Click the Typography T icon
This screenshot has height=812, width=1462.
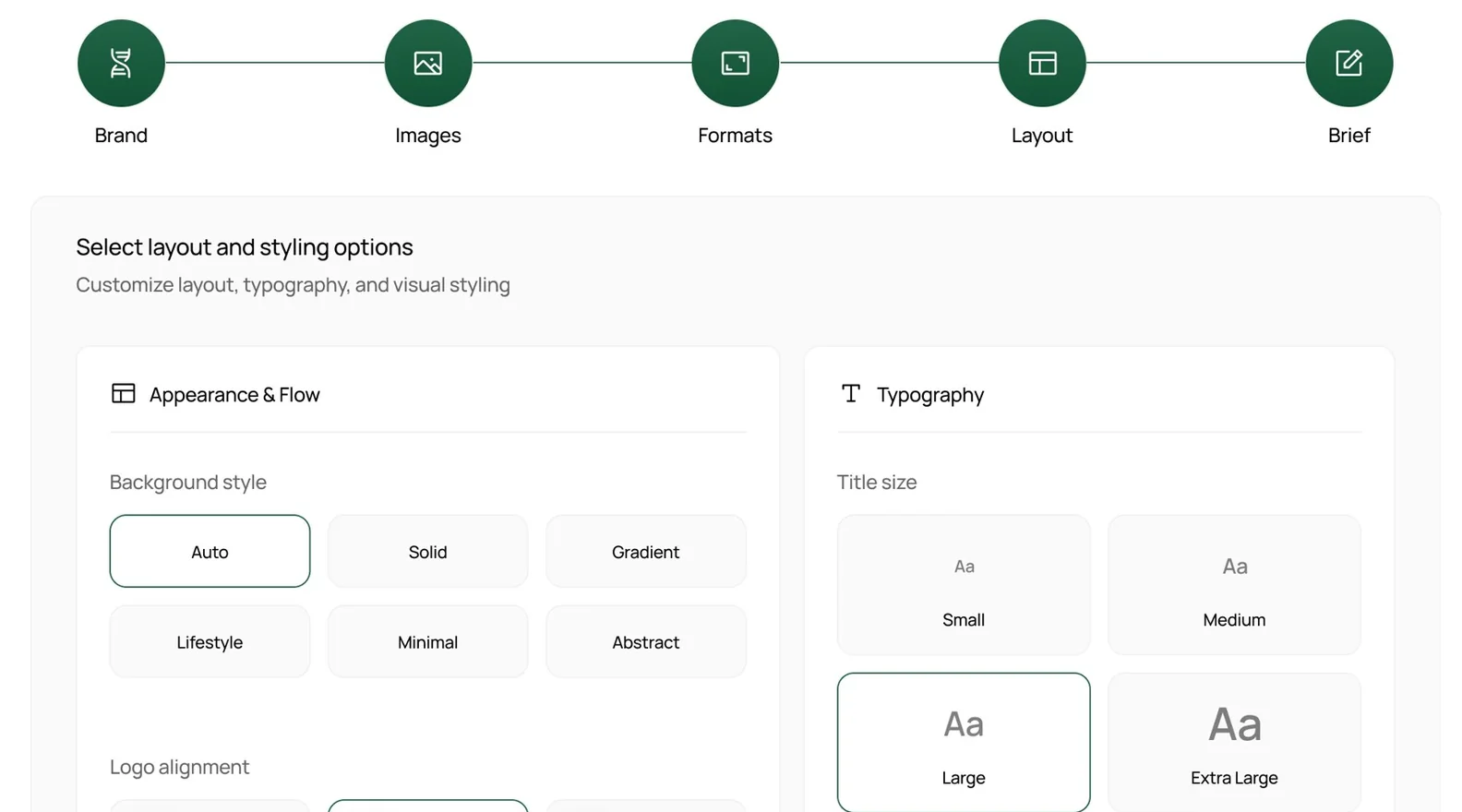coord(851,394)
